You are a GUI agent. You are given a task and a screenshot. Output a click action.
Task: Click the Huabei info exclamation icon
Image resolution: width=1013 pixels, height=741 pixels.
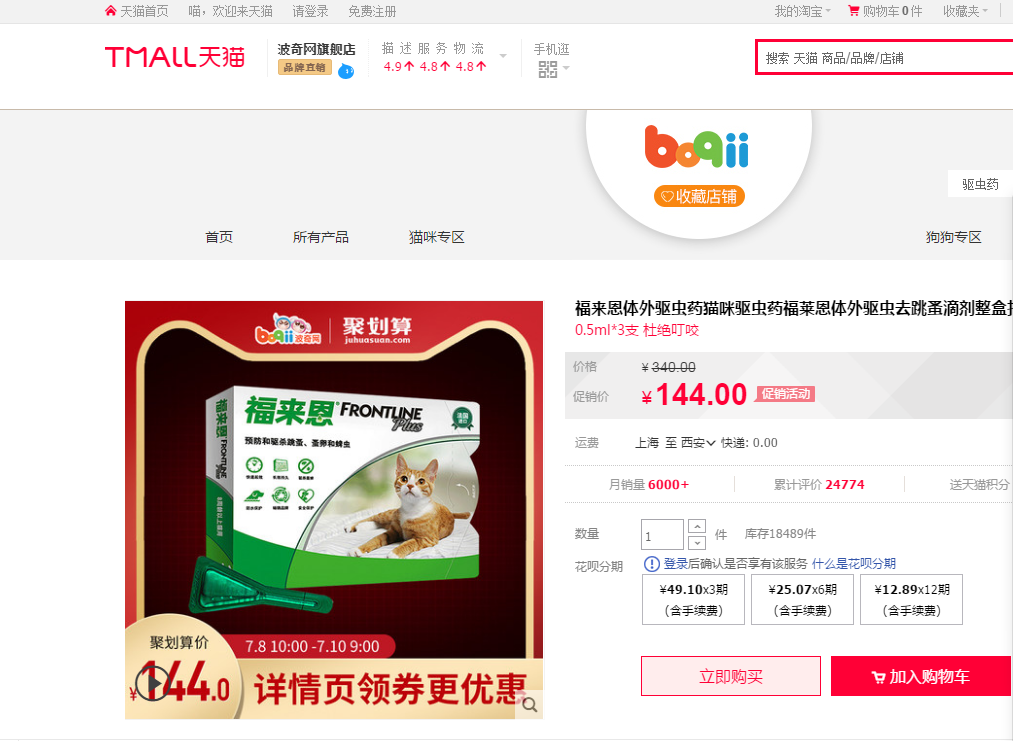click(x=651, y=563)
